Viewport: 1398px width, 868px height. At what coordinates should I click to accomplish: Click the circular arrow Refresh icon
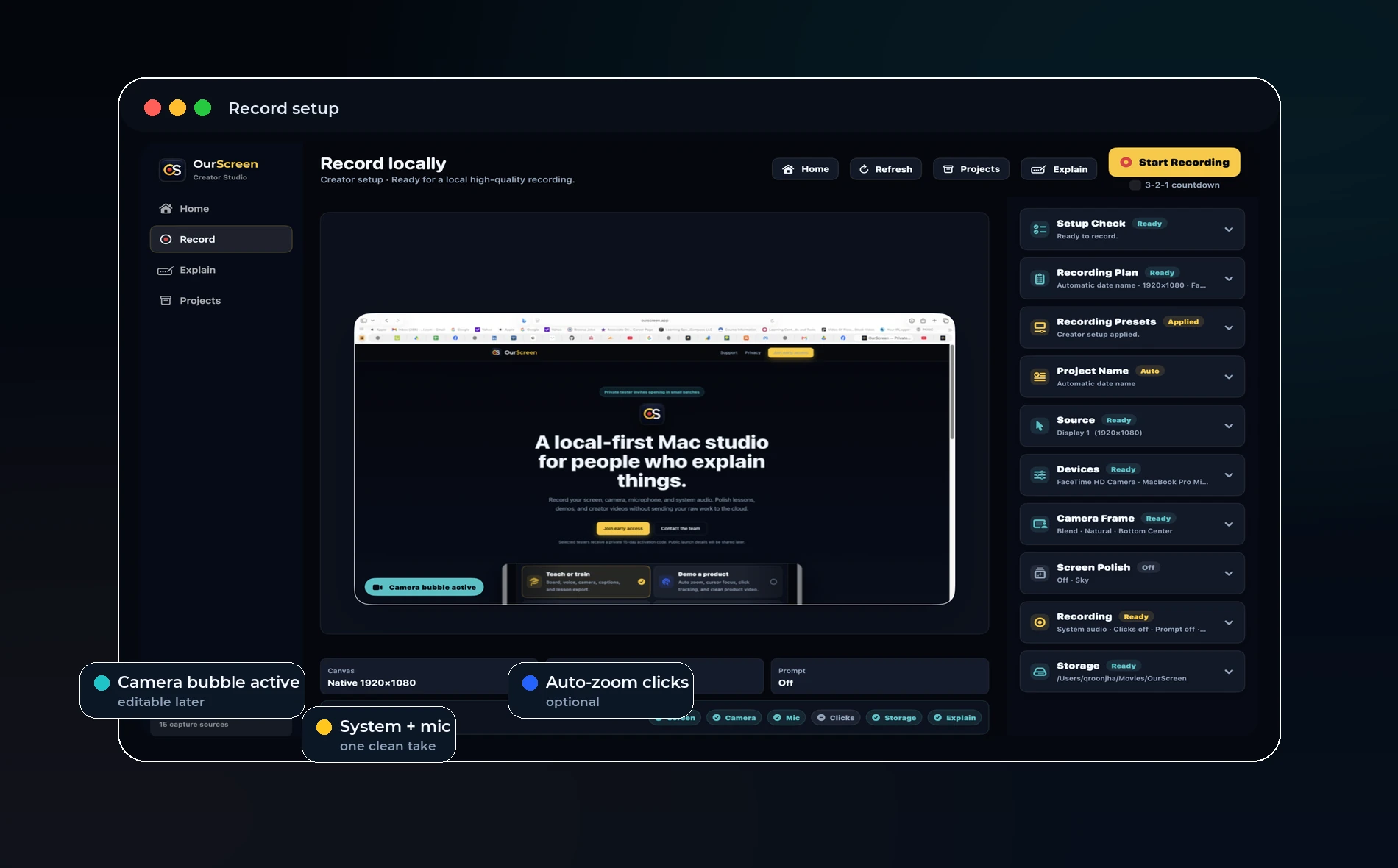click(x=864, y=169)
